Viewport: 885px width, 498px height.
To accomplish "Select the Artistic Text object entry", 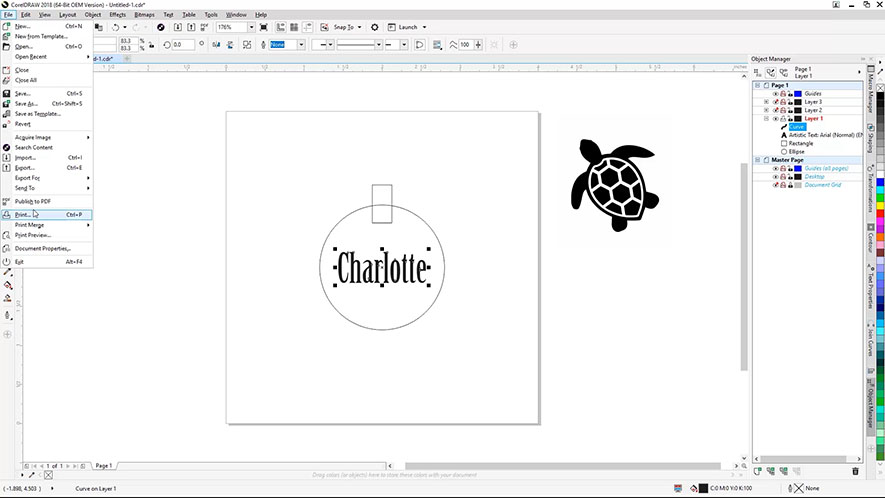I will [820, 135].
